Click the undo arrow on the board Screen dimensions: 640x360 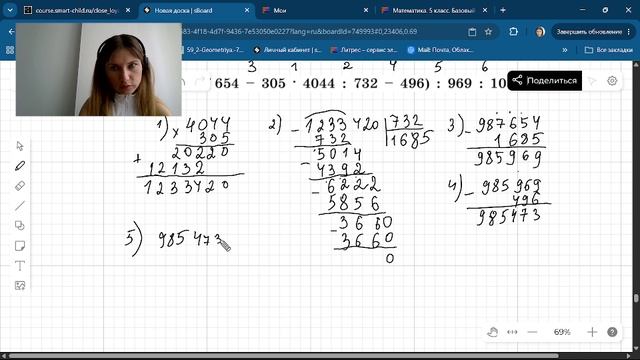click(x=183, y=82)
